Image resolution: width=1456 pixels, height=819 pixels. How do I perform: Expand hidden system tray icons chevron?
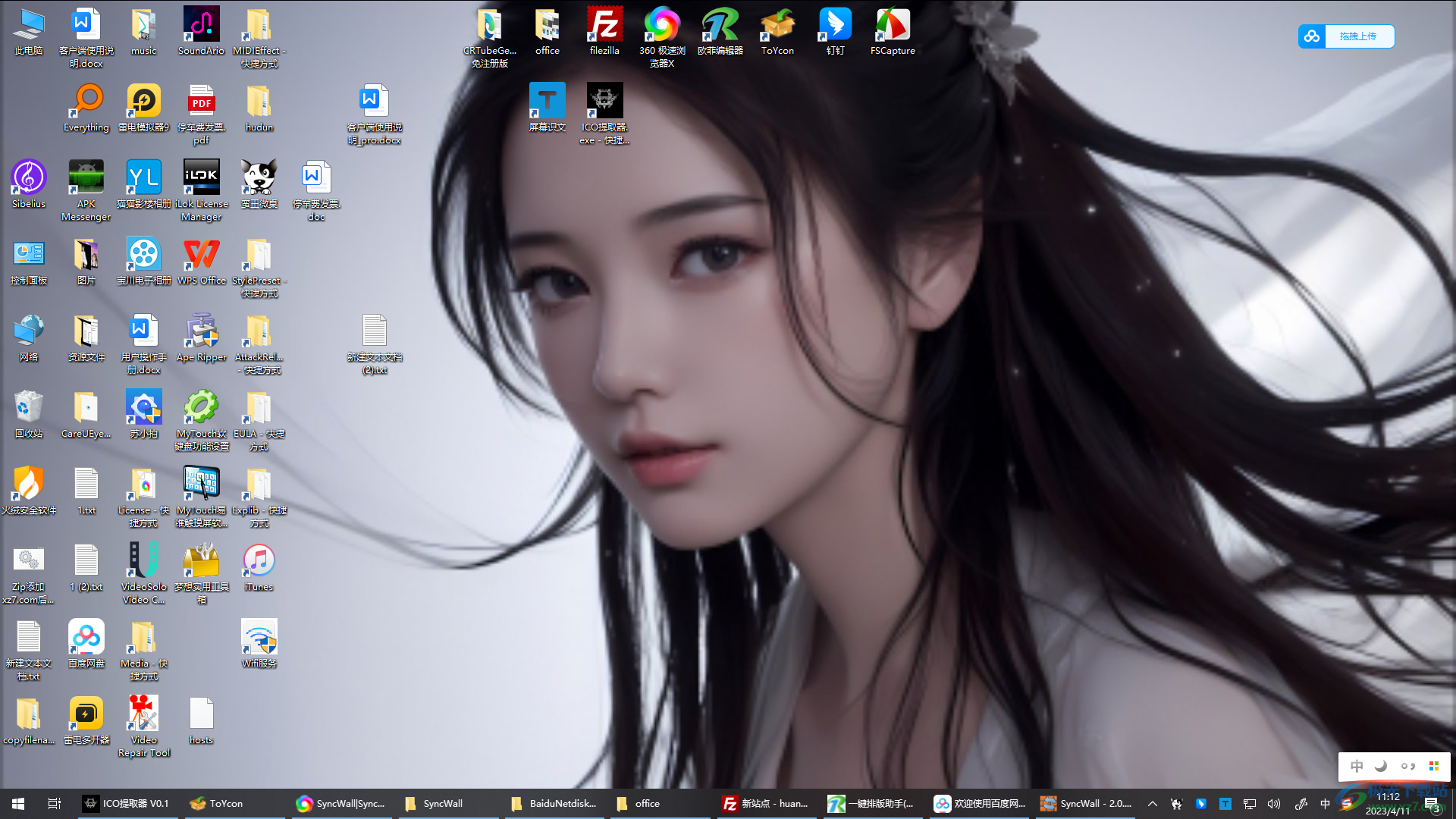1152,804
